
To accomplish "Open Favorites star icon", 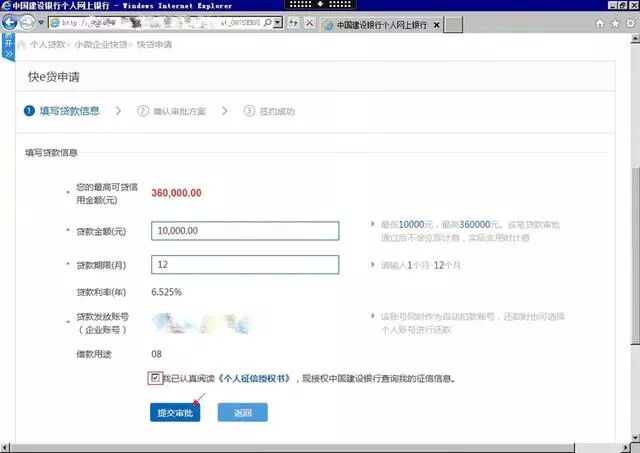I will (x=615, y=24).
